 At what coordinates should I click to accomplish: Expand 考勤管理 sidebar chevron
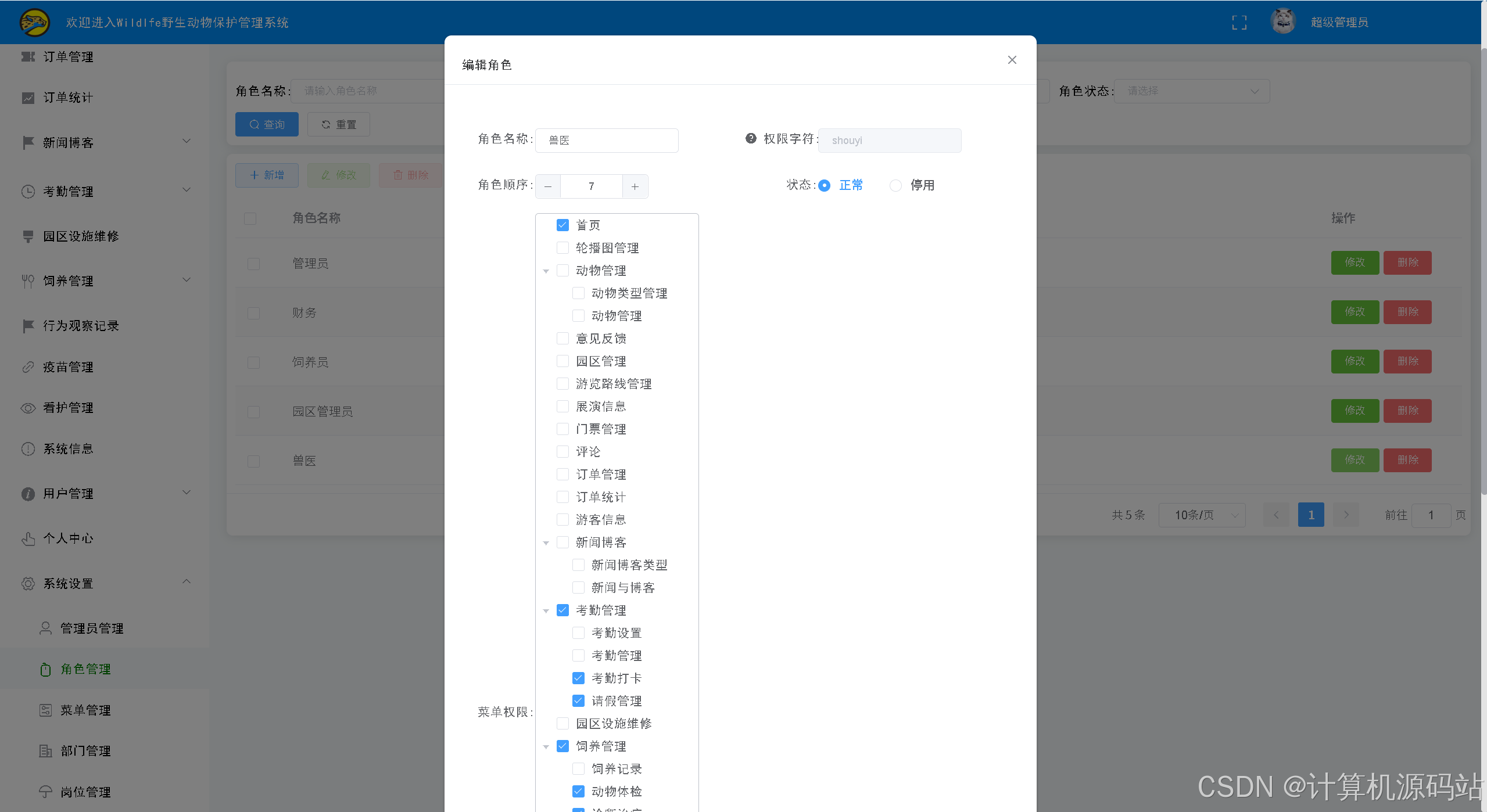point(187,191)
